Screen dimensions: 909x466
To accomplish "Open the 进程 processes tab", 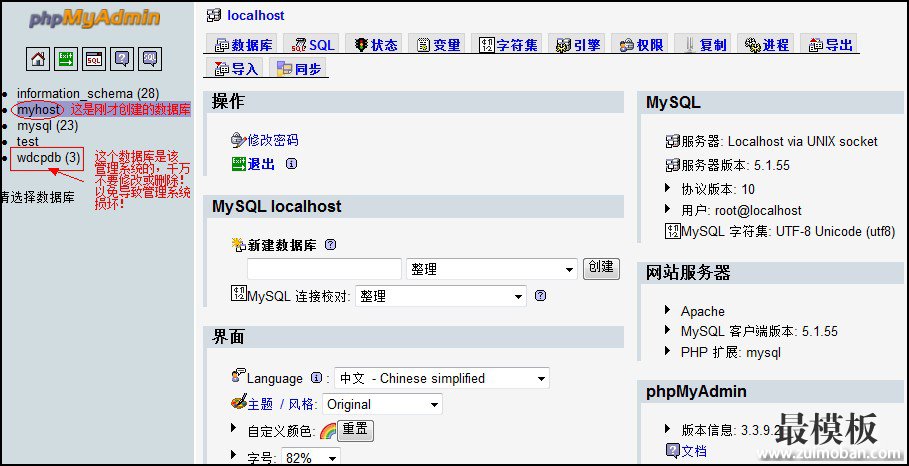I will point(767,44).
